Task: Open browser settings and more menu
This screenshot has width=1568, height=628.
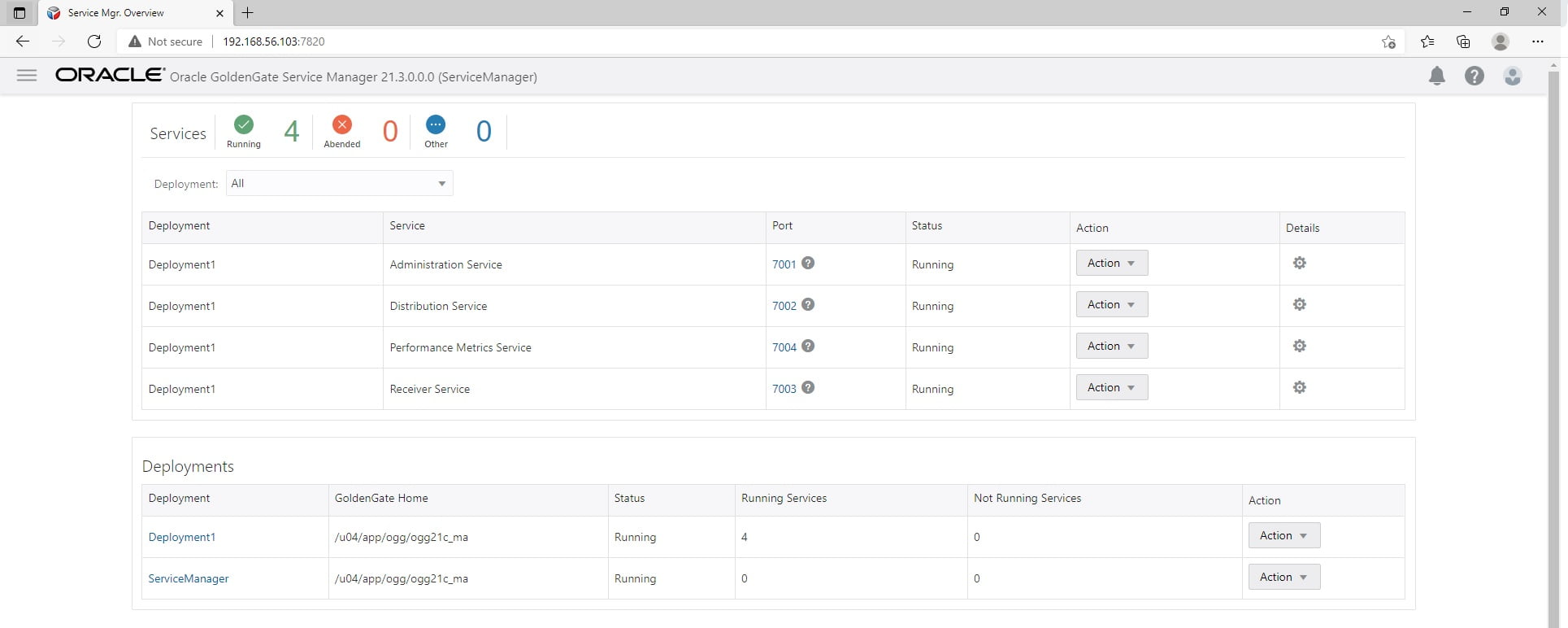Action: (1537, 41)
